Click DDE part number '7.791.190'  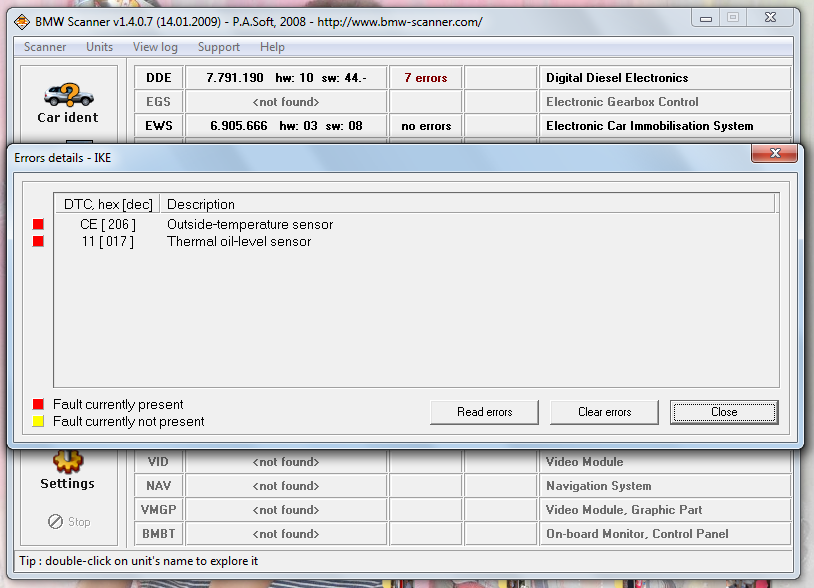[235, 78]
